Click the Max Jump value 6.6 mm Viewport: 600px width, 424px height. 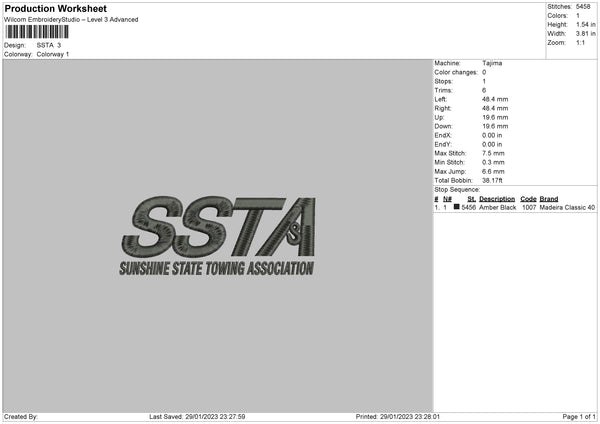(x=493, y=171)
